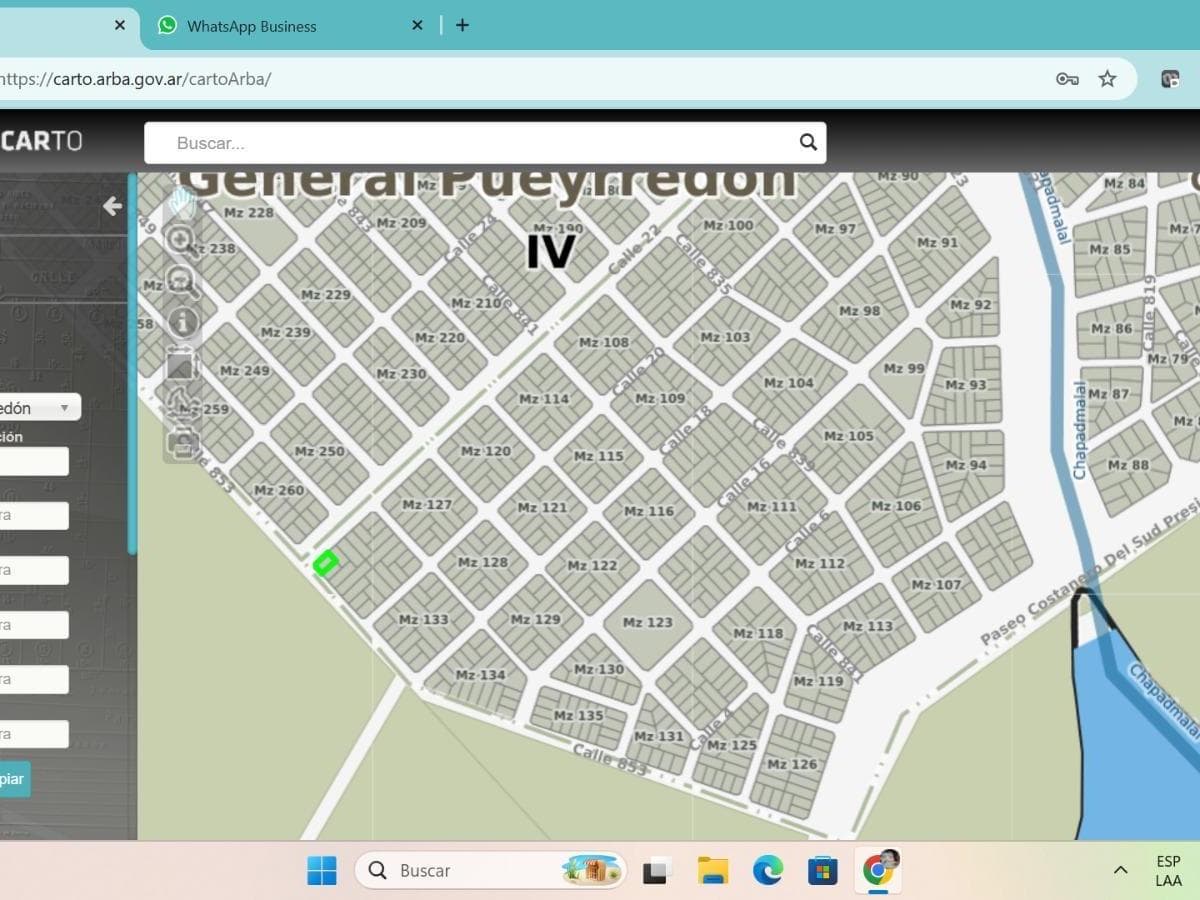Select the pan hand tool
This screenshot has width=1200, height=900.
click(x=182, y=203)
